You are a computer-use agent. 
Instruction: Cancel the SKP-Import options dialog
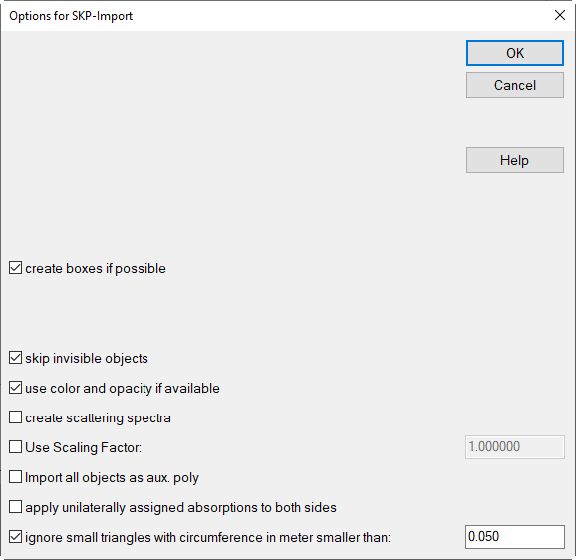point(515,85)
